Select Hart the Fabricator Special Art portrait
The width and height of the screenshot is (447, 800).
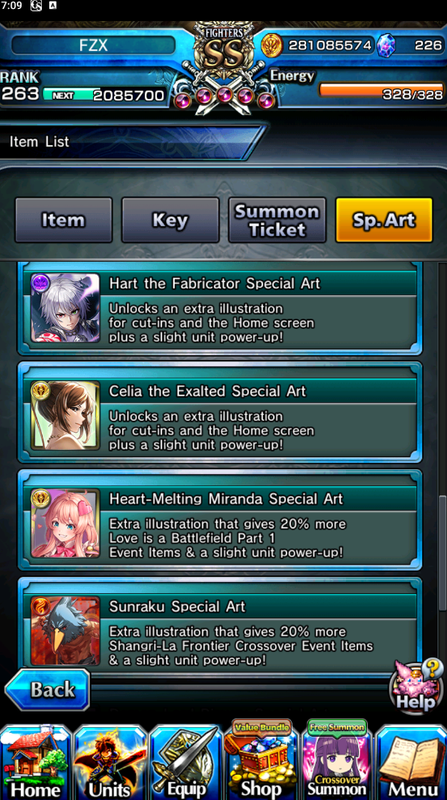(65, 308)
